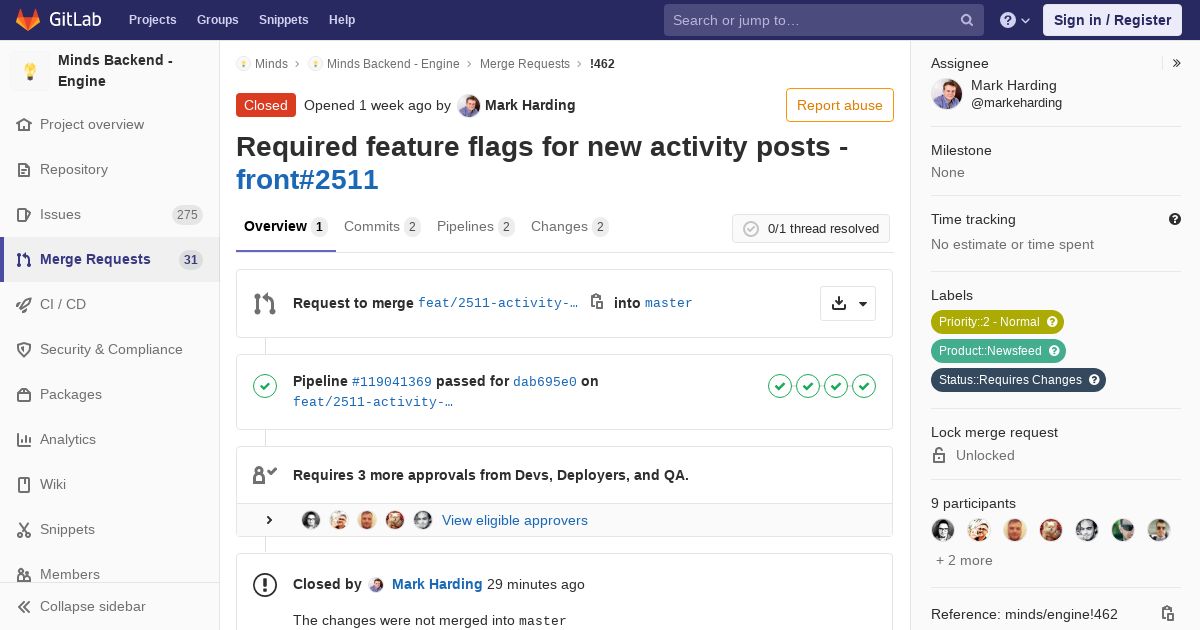Expand the eligible approvers list
This screenshot has height=630, width=1200.
[x=269, y=520]
